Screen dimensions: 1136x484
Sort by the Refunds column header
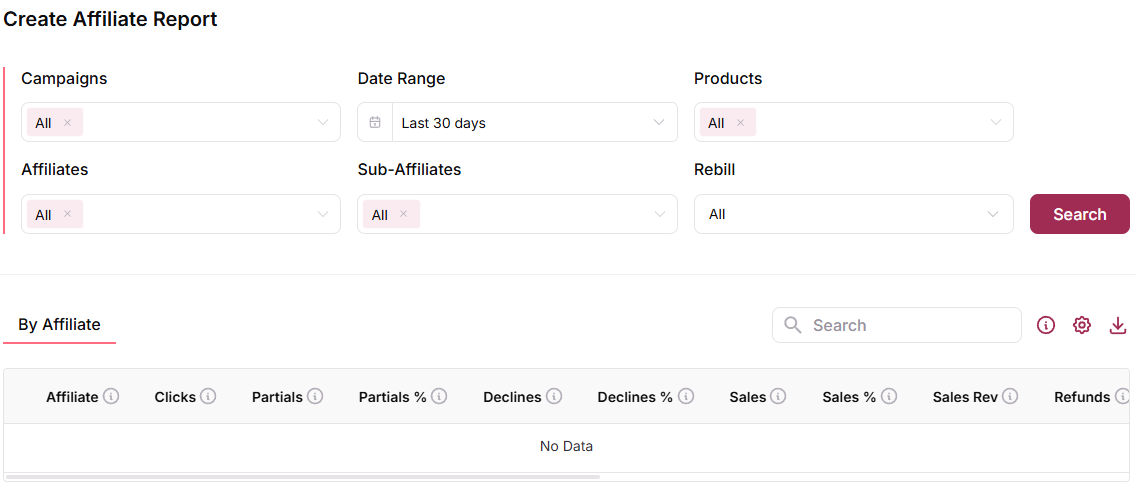pyautogui.click(x=1082, y=397)
